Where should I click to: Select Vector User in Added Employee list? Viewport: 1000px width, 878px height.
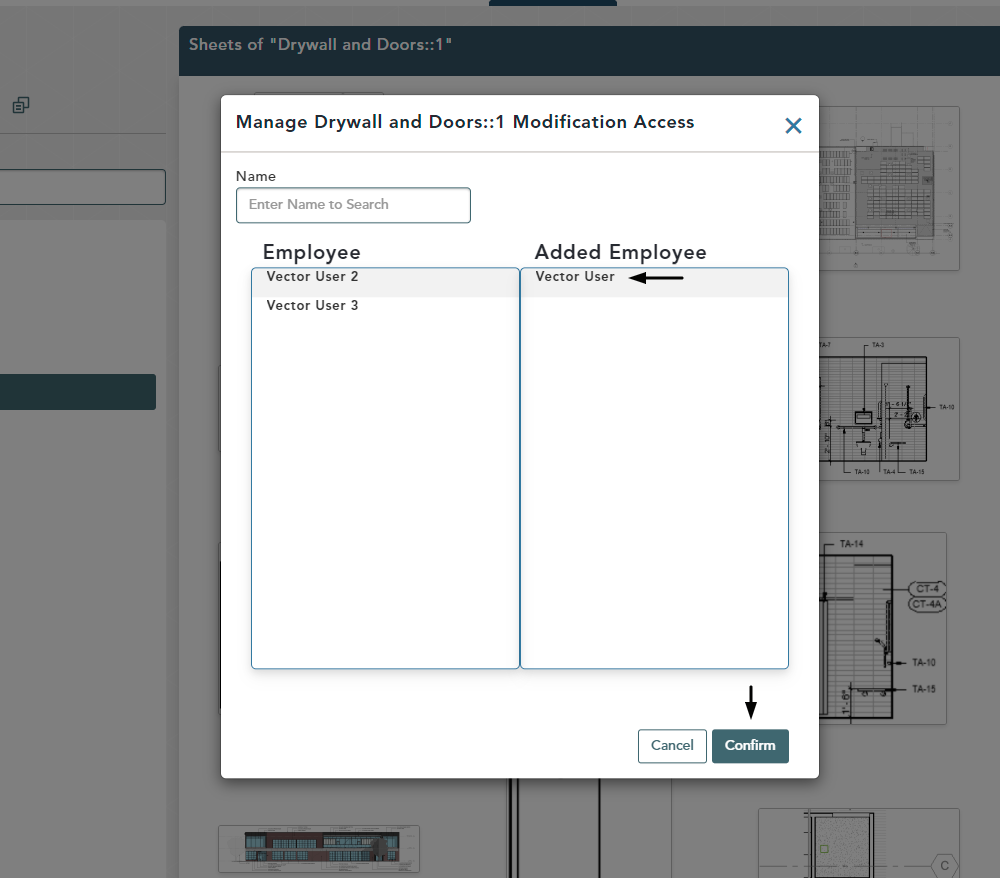point(575,277)
